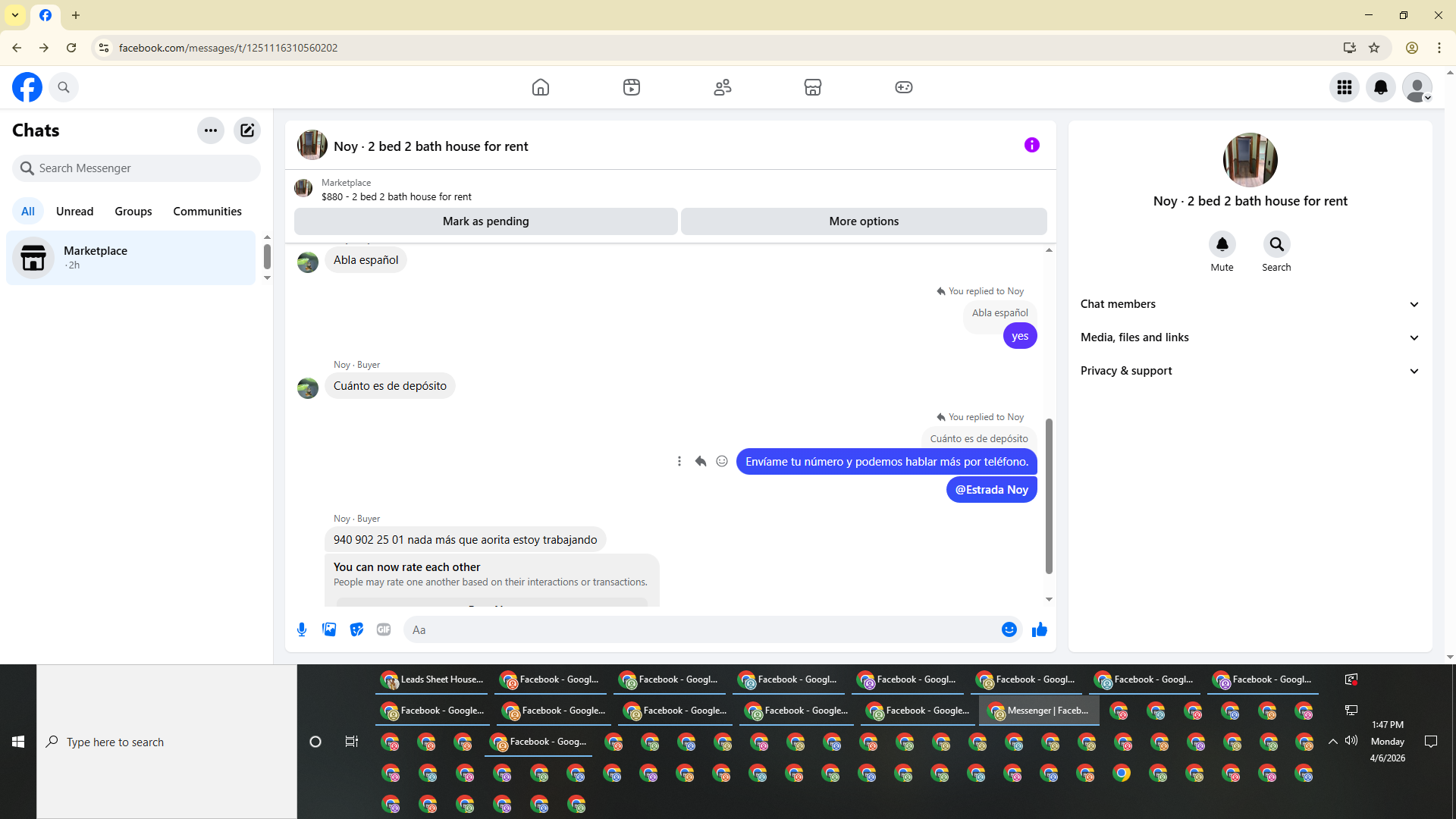
Task: Switch to the Leads Sheet House taskbar window
Action: point(433,679)
